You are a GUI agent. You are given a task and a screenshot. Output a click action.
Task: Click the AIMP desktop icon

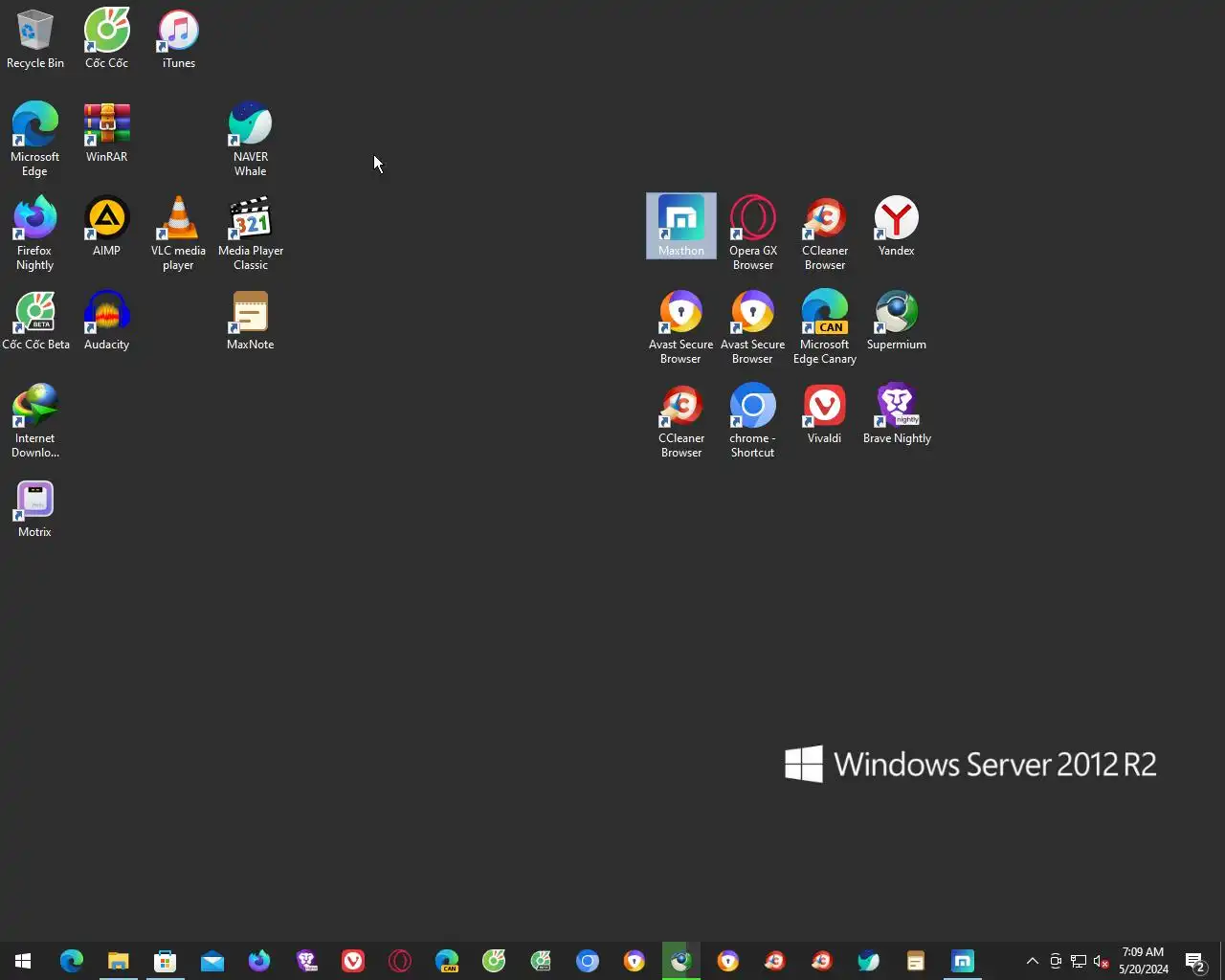coord(106,227)
